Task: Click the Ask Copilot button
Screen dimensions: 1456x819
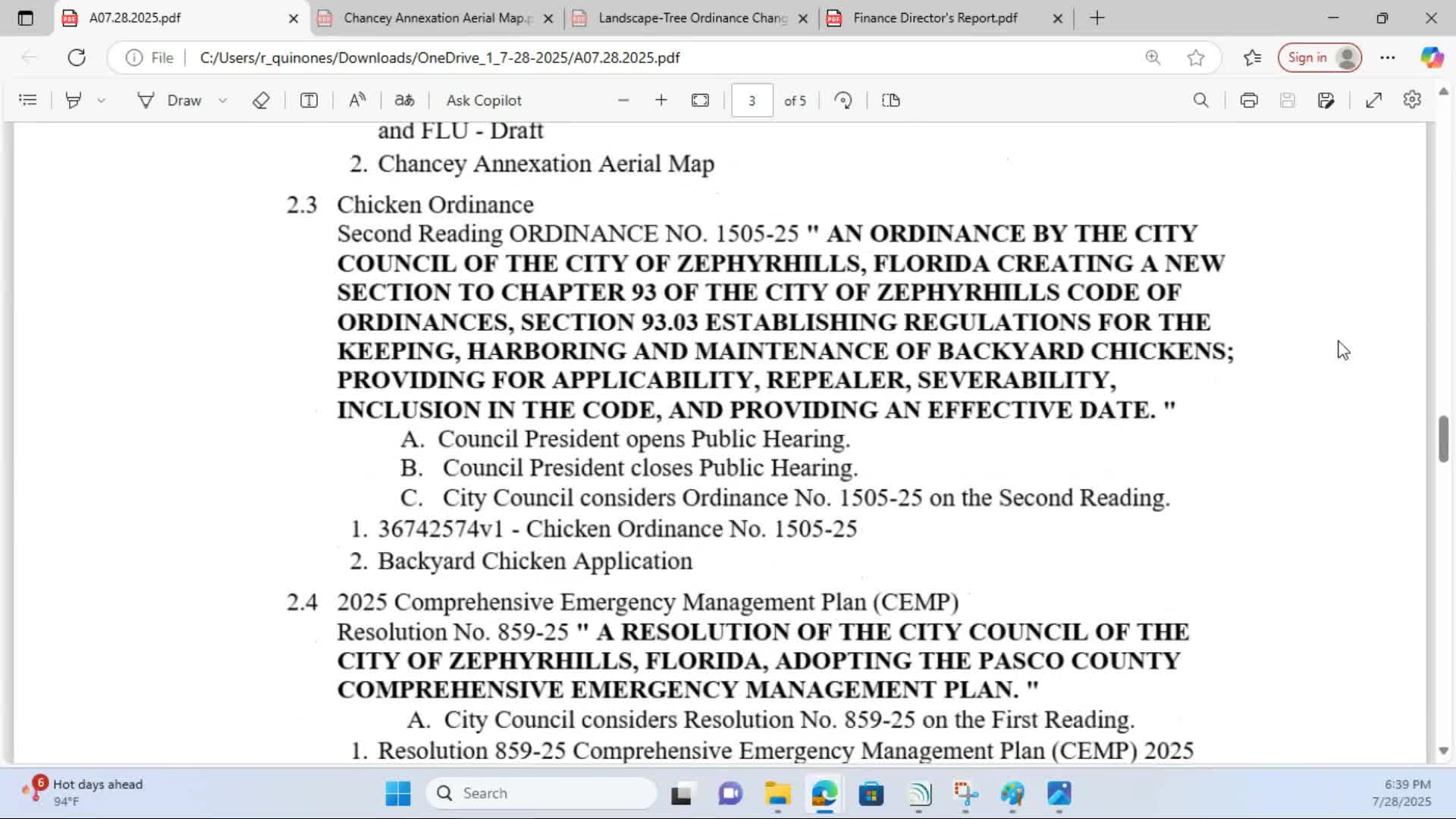Action: 484,100
